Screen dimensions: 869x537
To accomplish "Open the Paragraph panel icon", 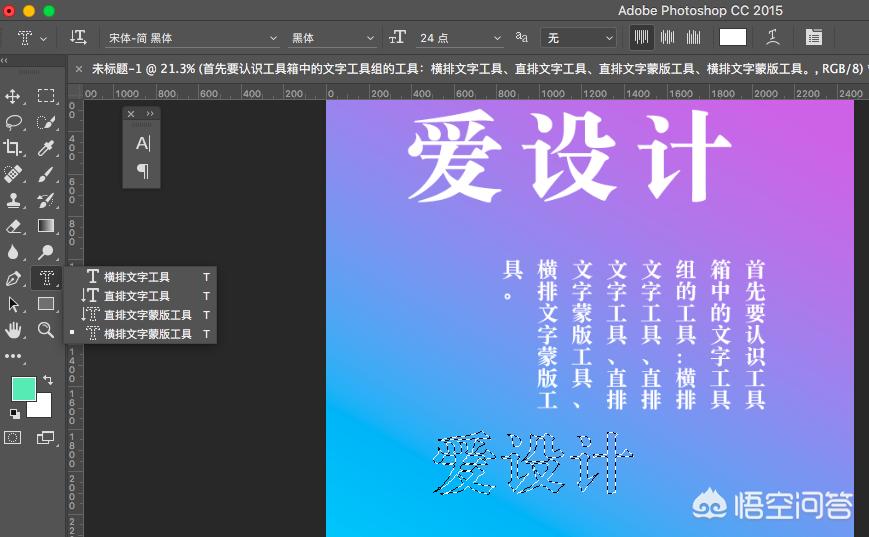I will tap(142, 171).
